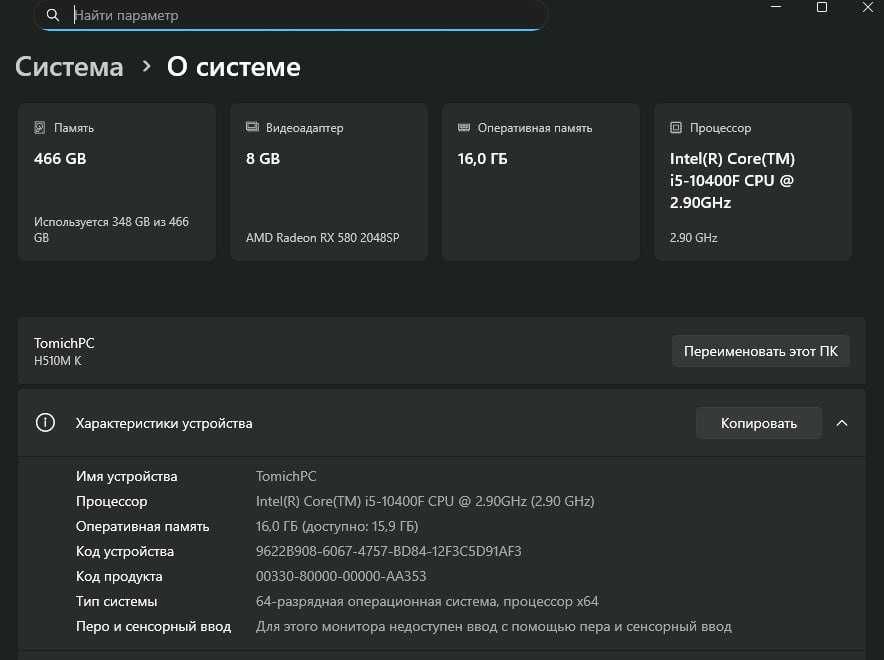Click "16,0 ГБ (доступно: 15,9 ГБ)" value
This screenshot has width=884, height=660.
[x=337, y=526]
